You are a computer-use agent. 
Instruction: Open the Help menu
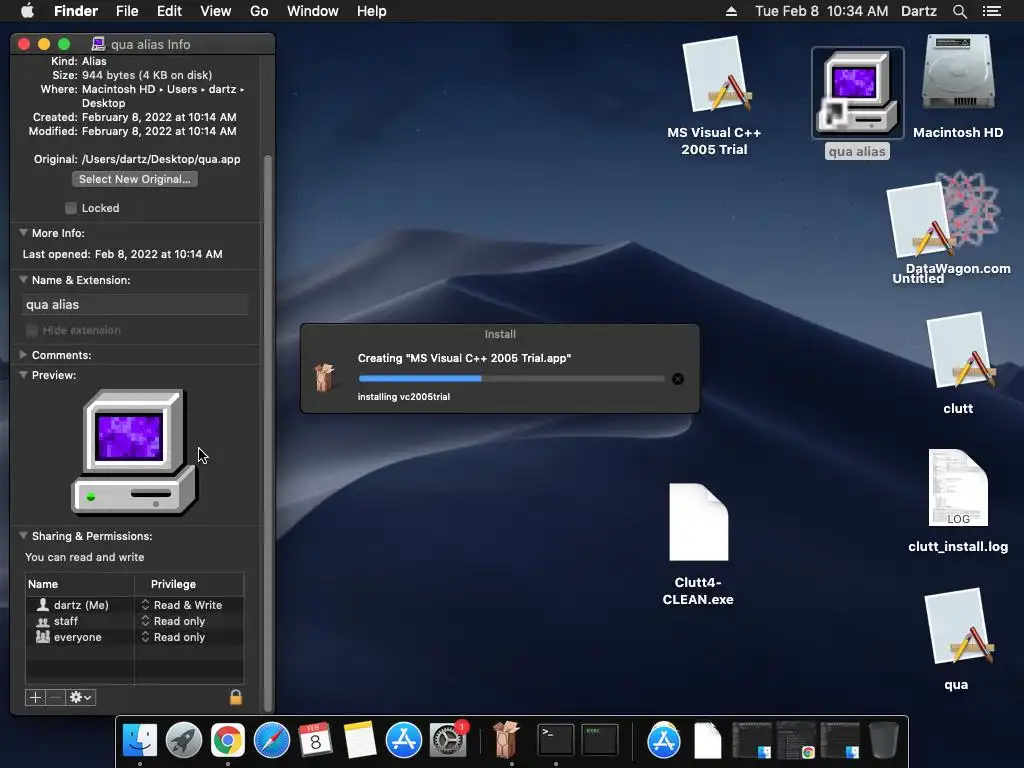pyautogui.click(x=372, y=11)
